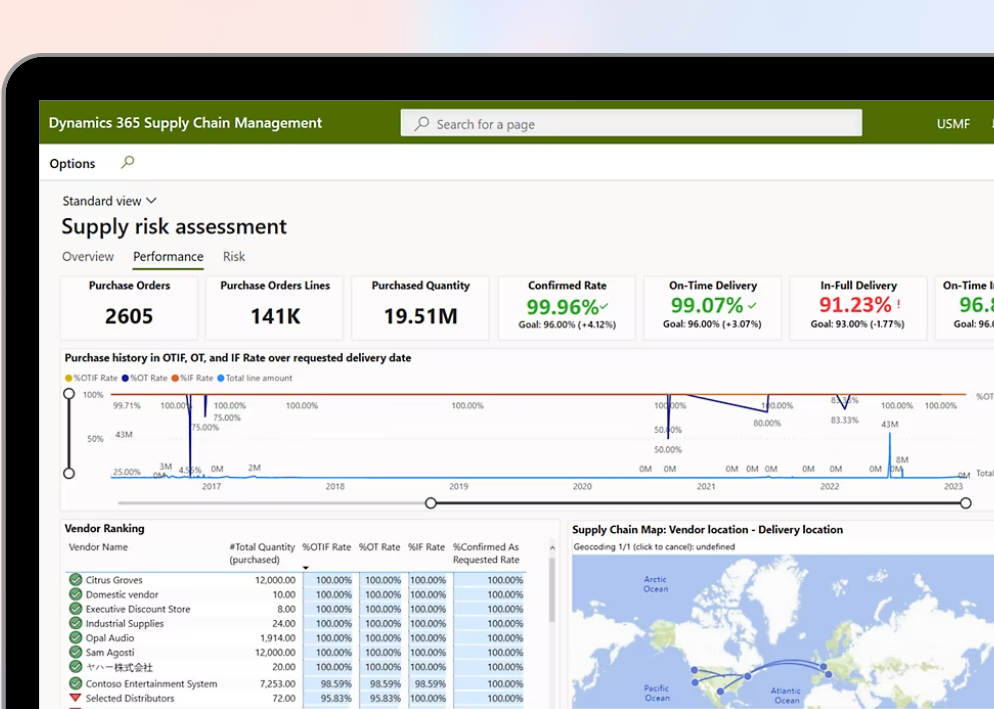Viewport: 994px width, 709px height.
Task: Click the Supply Chain Map world map
Action: coord(783,632)
